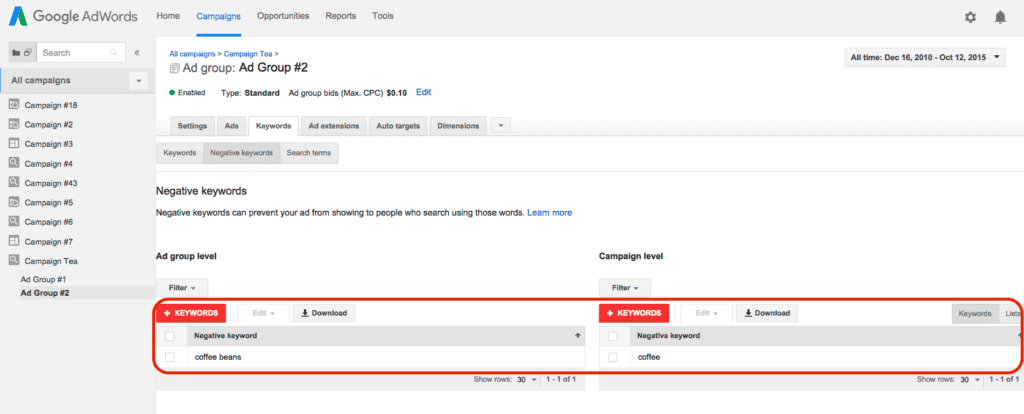Select the Keywords sub-tab
The height and width of the screenshot is (414, 1024).
tap(180, 153)
